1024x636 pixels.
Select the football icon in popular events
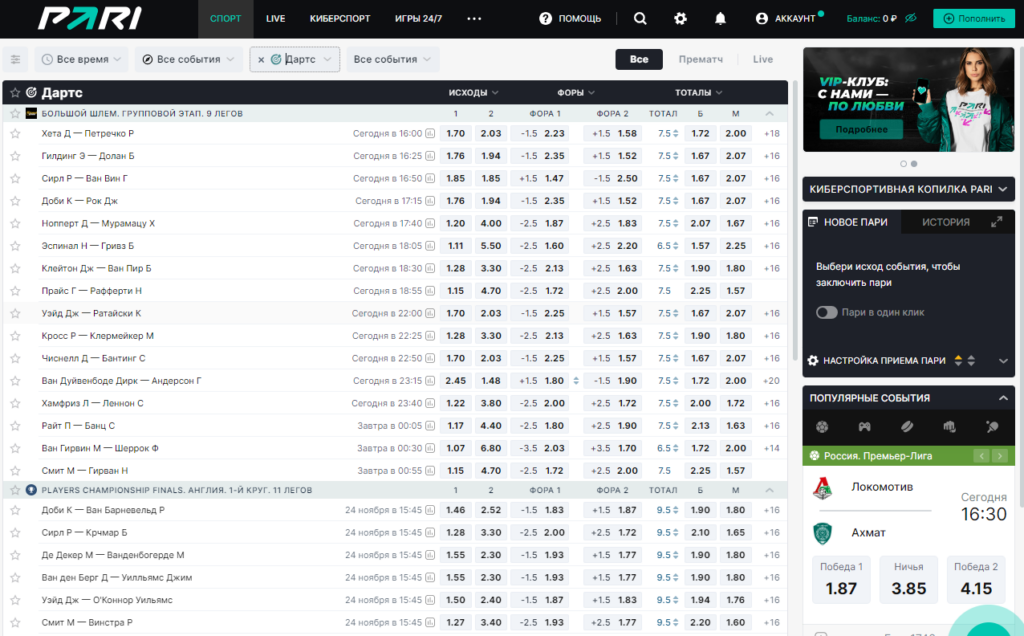click(822, 426)
